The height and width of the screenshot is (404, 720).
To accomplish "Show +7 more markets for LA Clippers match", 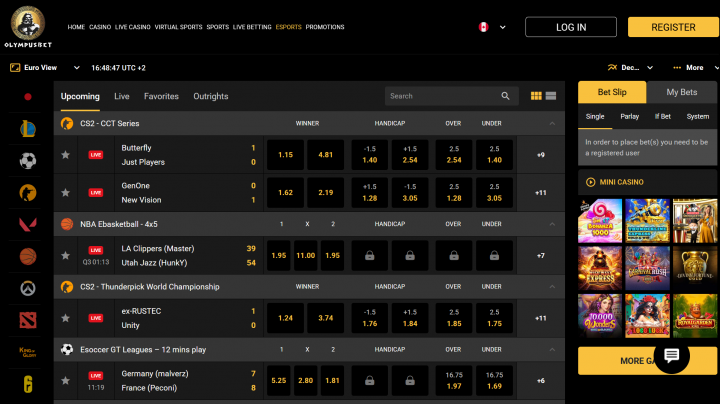I will coord(540,256).
